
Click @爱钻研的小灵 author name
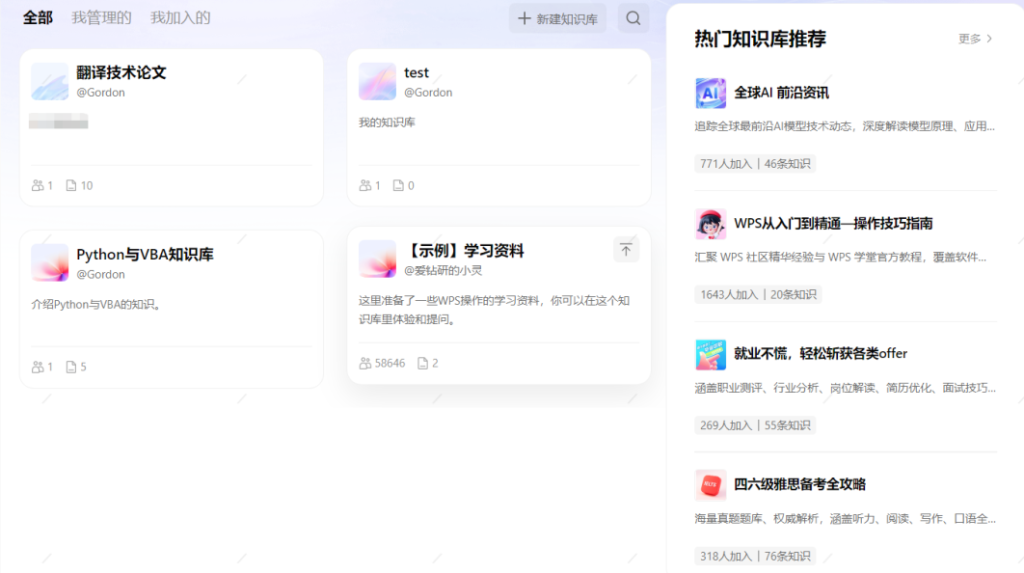443,270
